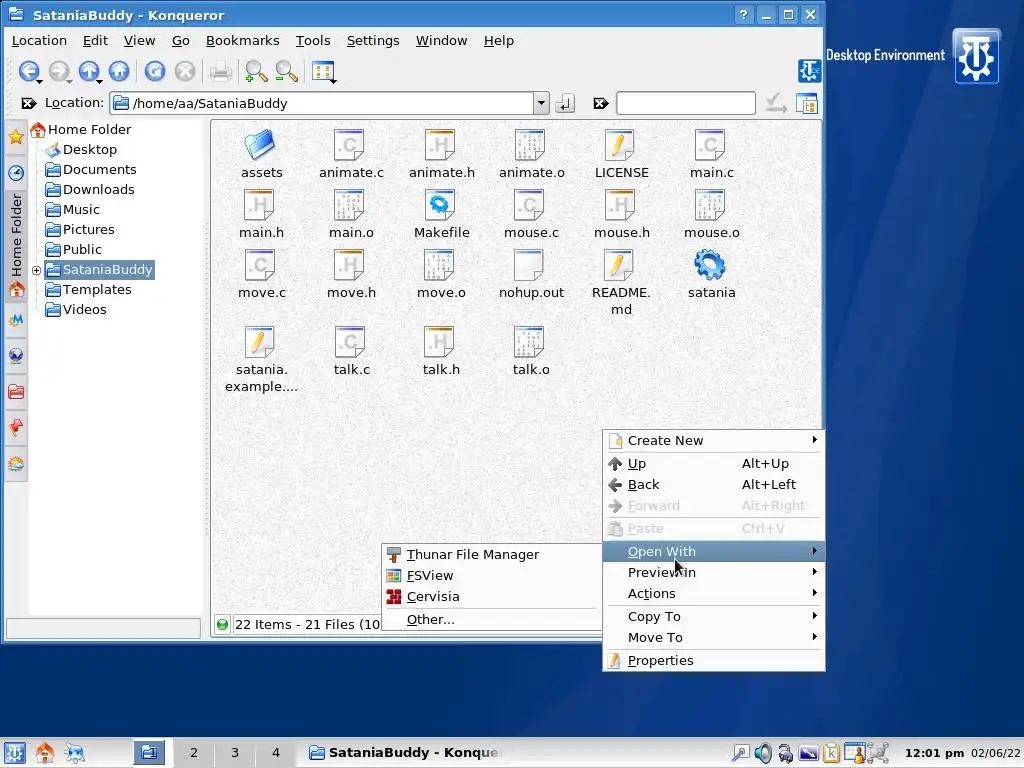Select the Home Folder sidebar tab

[16, 245]
